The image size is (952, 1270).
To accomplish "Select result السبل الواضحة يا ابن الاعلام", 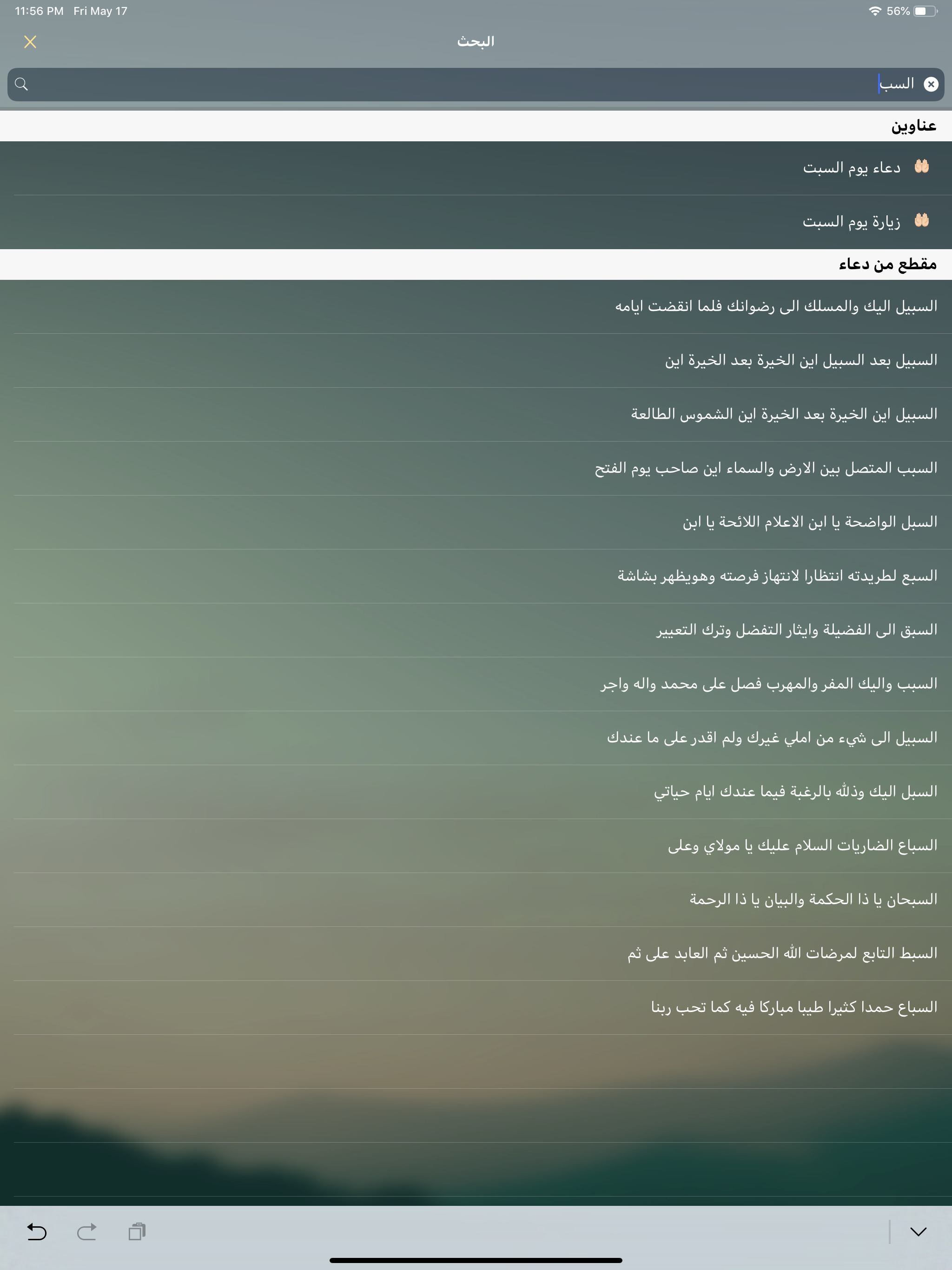I will [476, 523].
